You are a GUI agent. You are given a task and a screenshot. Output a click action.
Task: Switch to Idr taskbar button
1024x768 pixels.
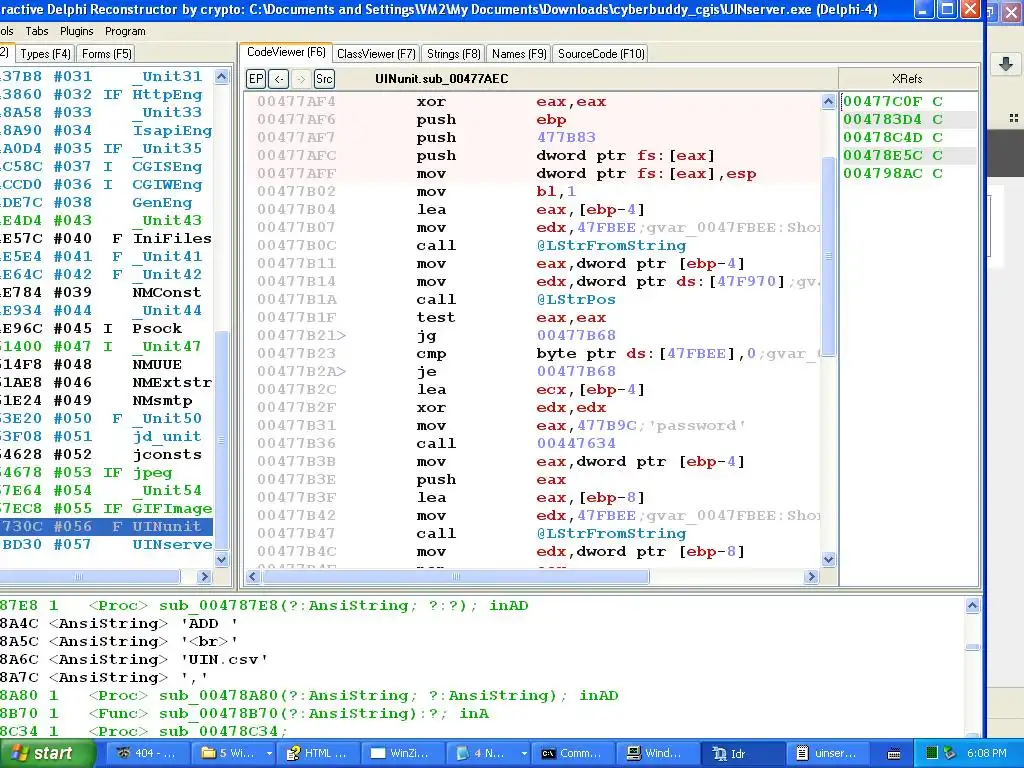(743, 754)
